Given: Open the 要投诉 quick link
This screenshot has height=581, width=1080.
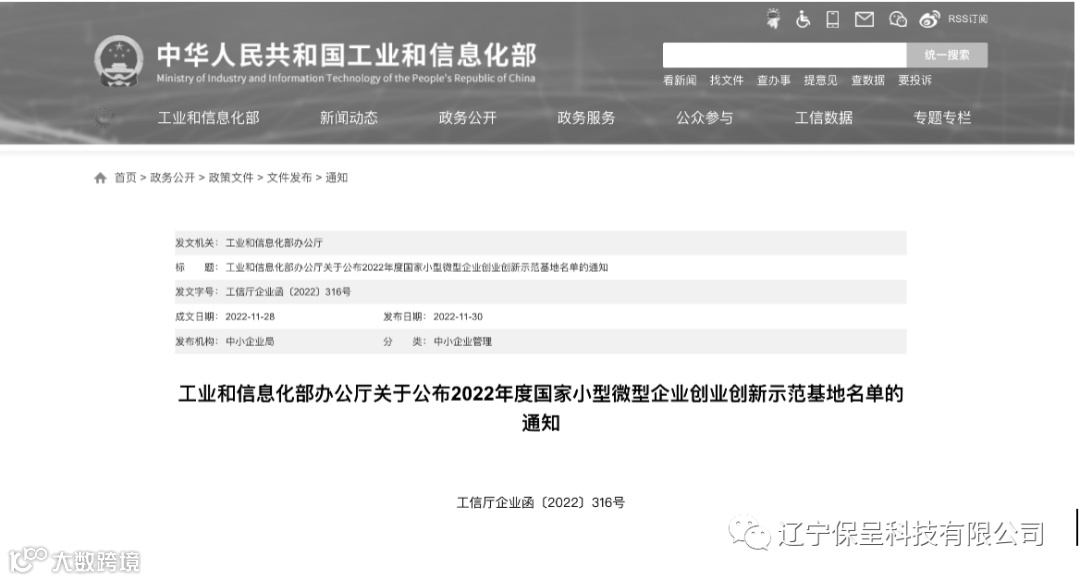Looking at the screenshot, I should [915, 81].
